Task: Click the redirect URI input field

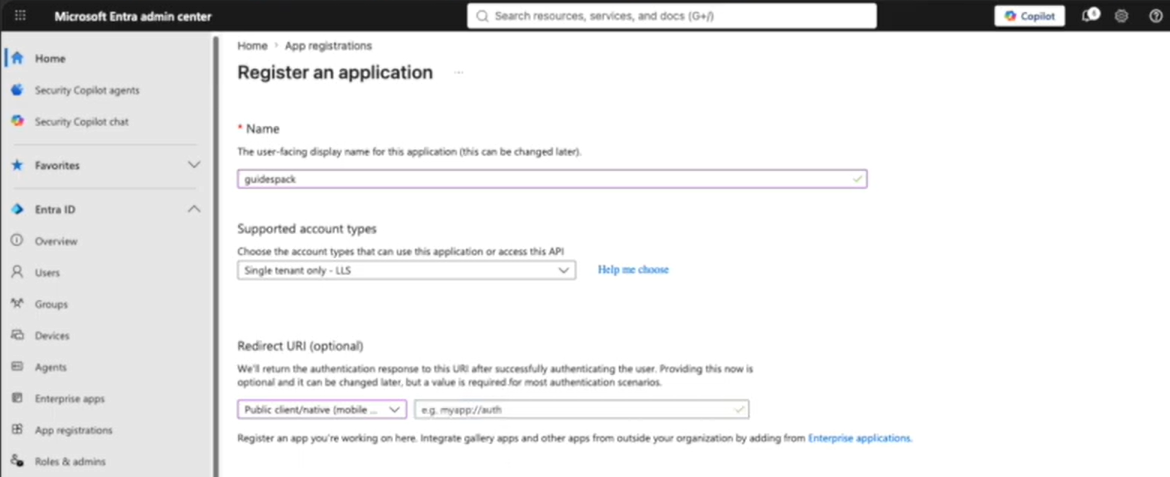Action: [x=582, y=409]
